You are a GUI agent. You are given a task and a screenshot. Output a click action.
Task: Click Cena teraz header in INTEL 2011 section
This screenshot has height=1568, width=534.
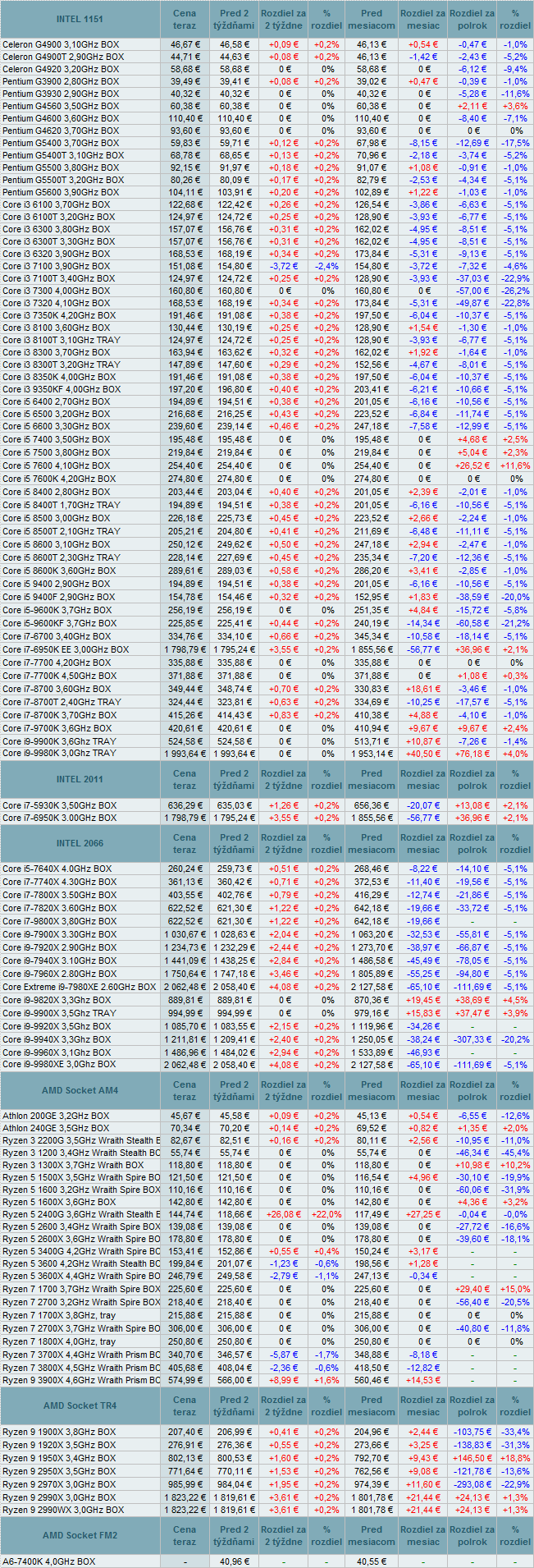click(x=185, y=779)
